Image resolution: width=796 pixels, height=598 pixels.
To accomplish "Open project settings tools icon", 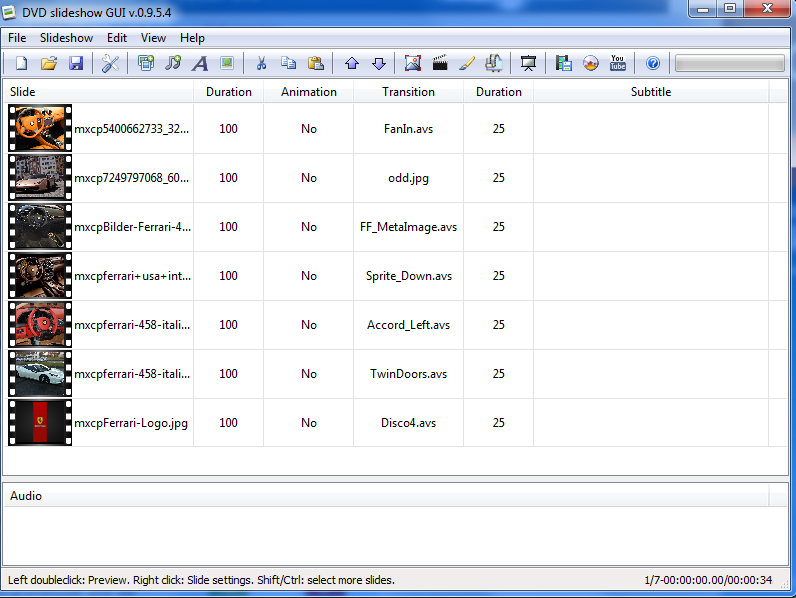I will tap(110, 63).
